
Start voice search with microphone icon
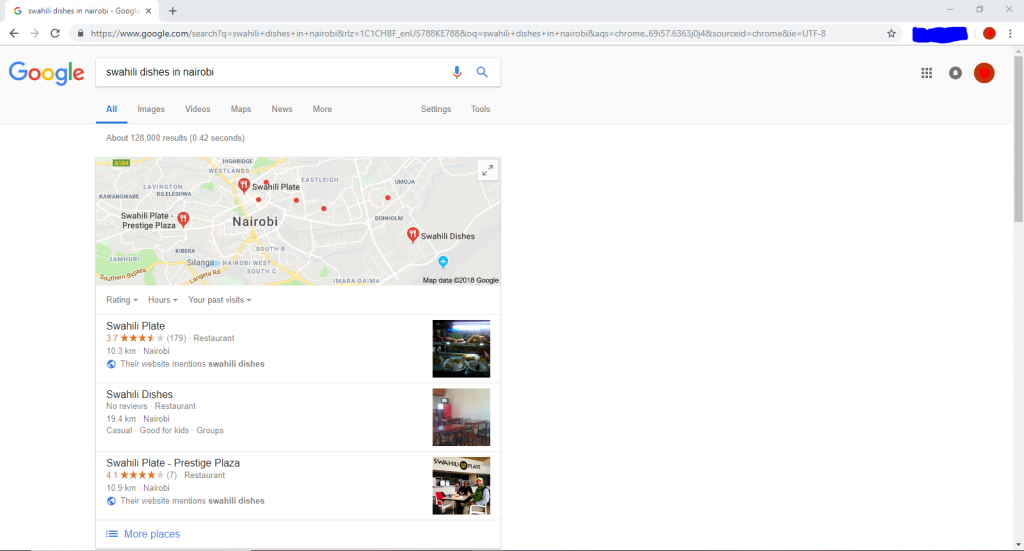tap(456, 72)
